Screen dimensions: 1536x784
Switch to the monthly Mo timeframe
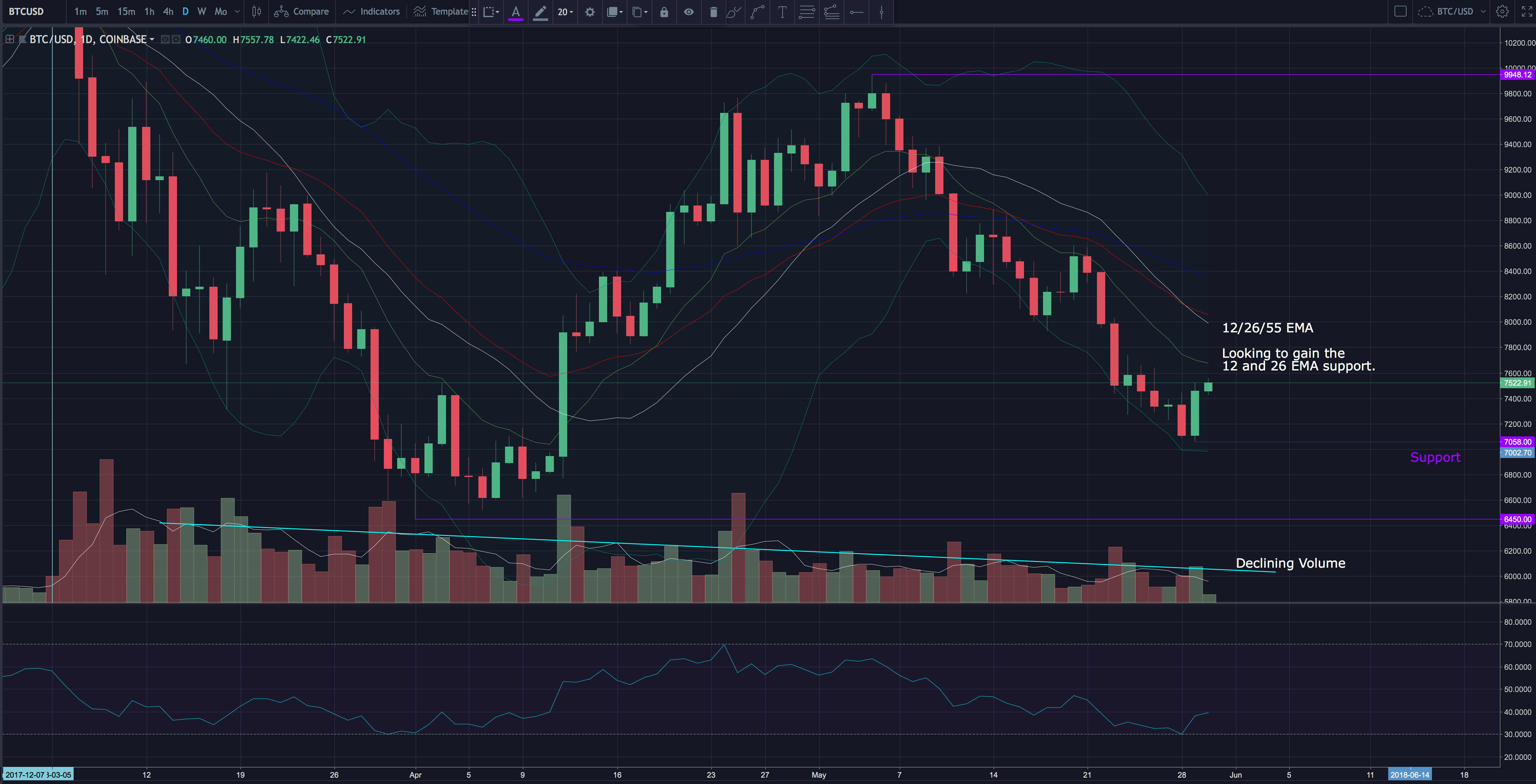tap(220, 11)
